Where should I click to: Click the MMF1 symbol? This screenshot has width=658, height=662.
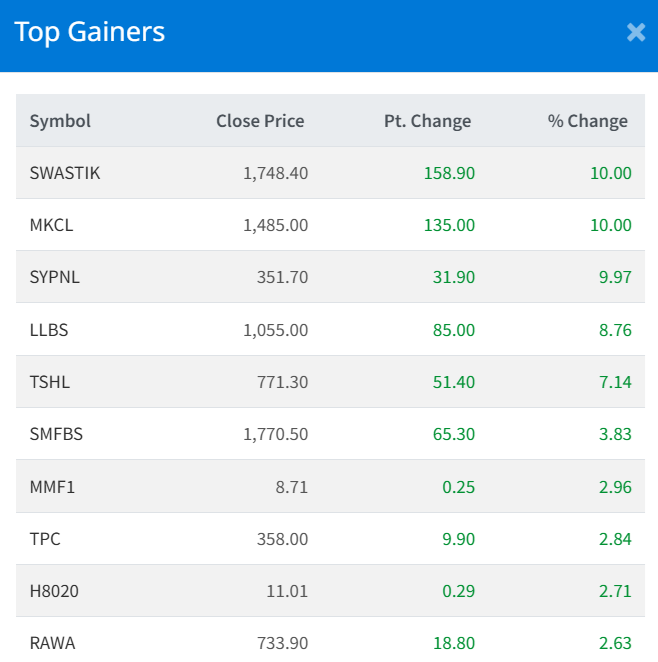coord(52,487)
